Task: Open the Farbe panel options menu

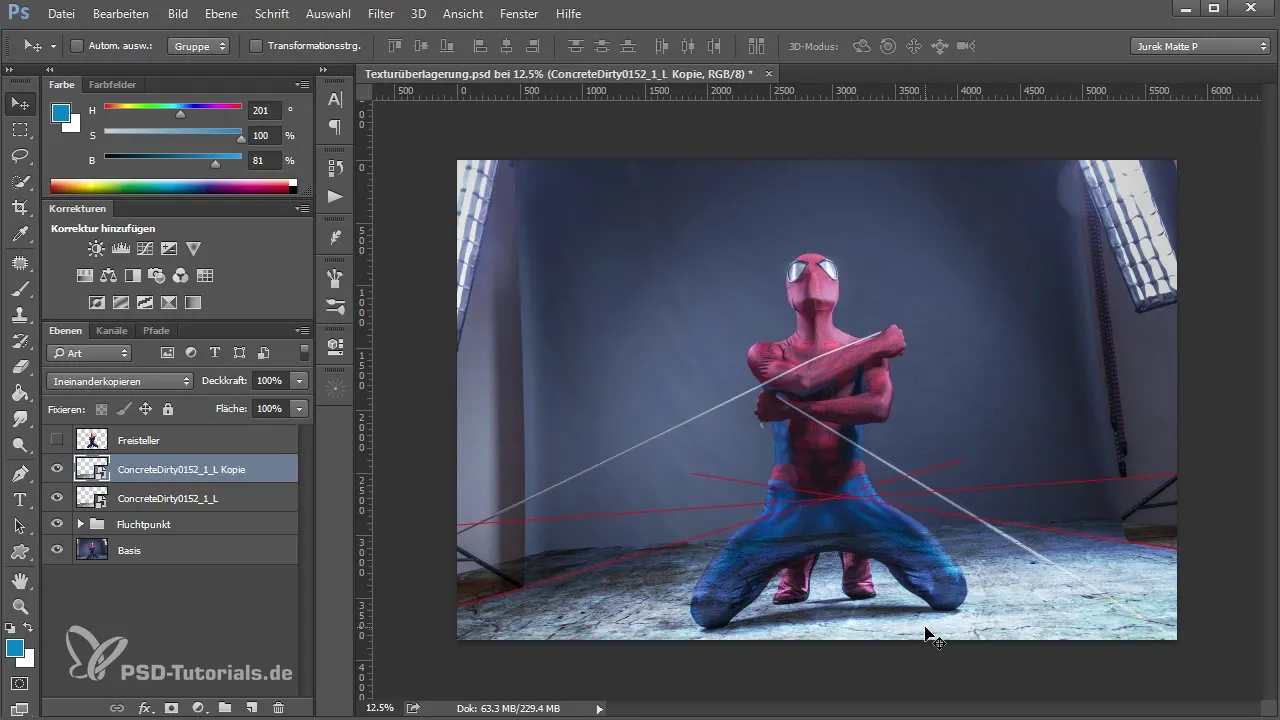Action: point(301,85)
